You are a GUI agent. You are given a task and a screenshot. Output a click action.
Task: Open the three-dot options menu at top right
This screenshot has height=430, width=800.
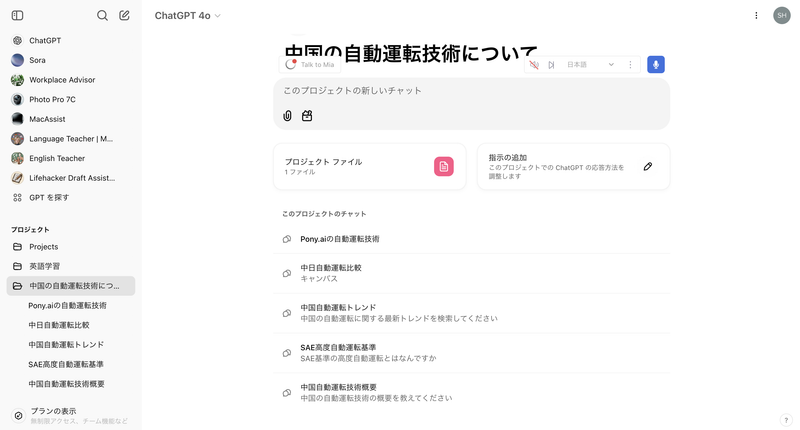(756, 15)
